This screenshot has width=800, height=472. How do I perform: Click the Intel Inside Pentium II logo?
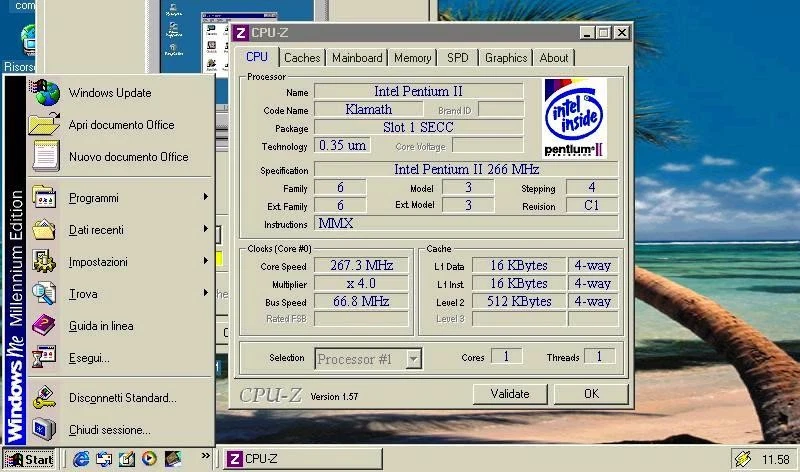(574, 118)
